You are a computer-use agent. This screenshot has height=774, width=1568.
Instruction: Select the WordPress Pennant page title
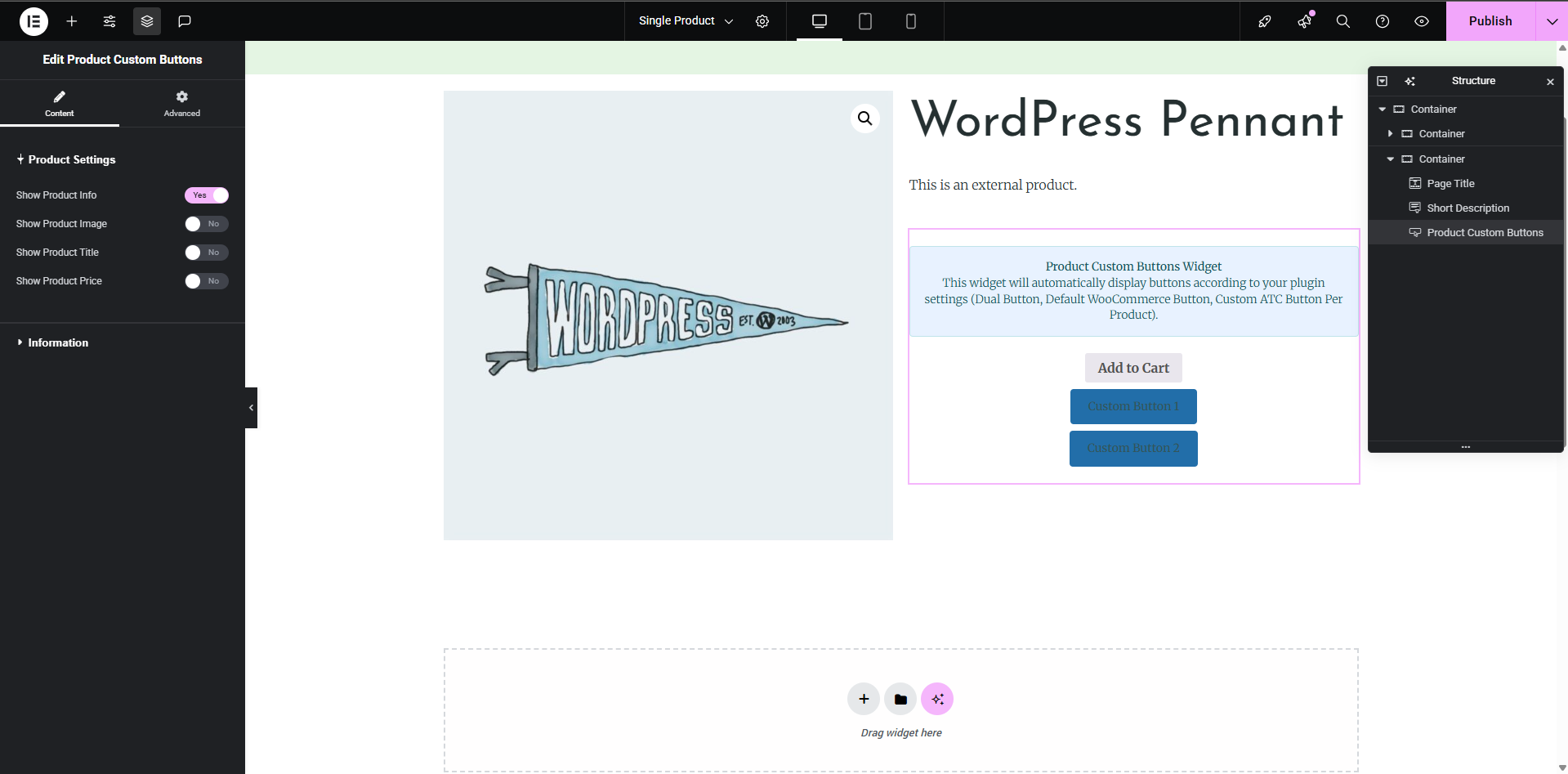(x=1127, y=119)
